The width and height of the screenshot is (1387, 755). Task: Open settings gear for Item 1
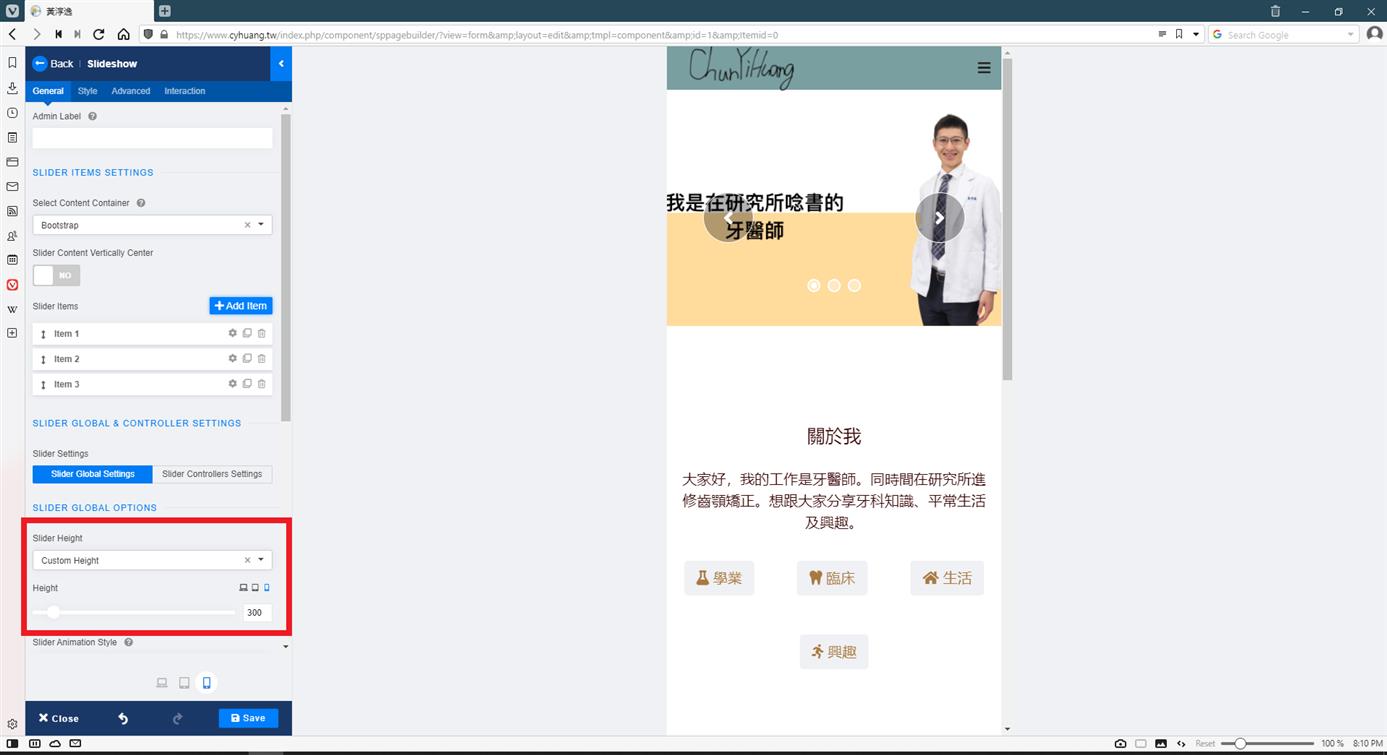[233, 333]
